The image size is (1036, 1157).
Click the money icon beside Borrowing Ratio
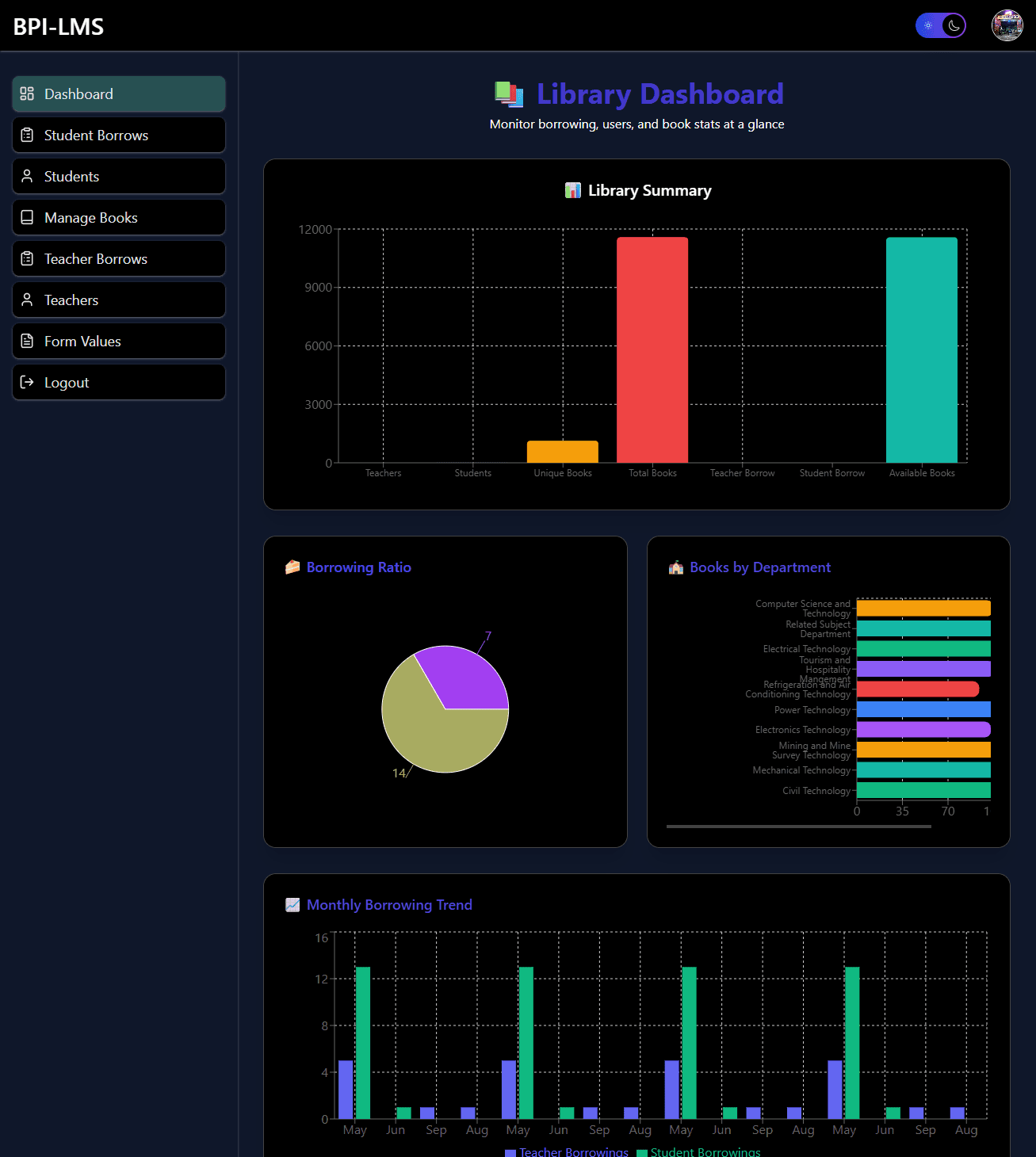tap(292, 567)
